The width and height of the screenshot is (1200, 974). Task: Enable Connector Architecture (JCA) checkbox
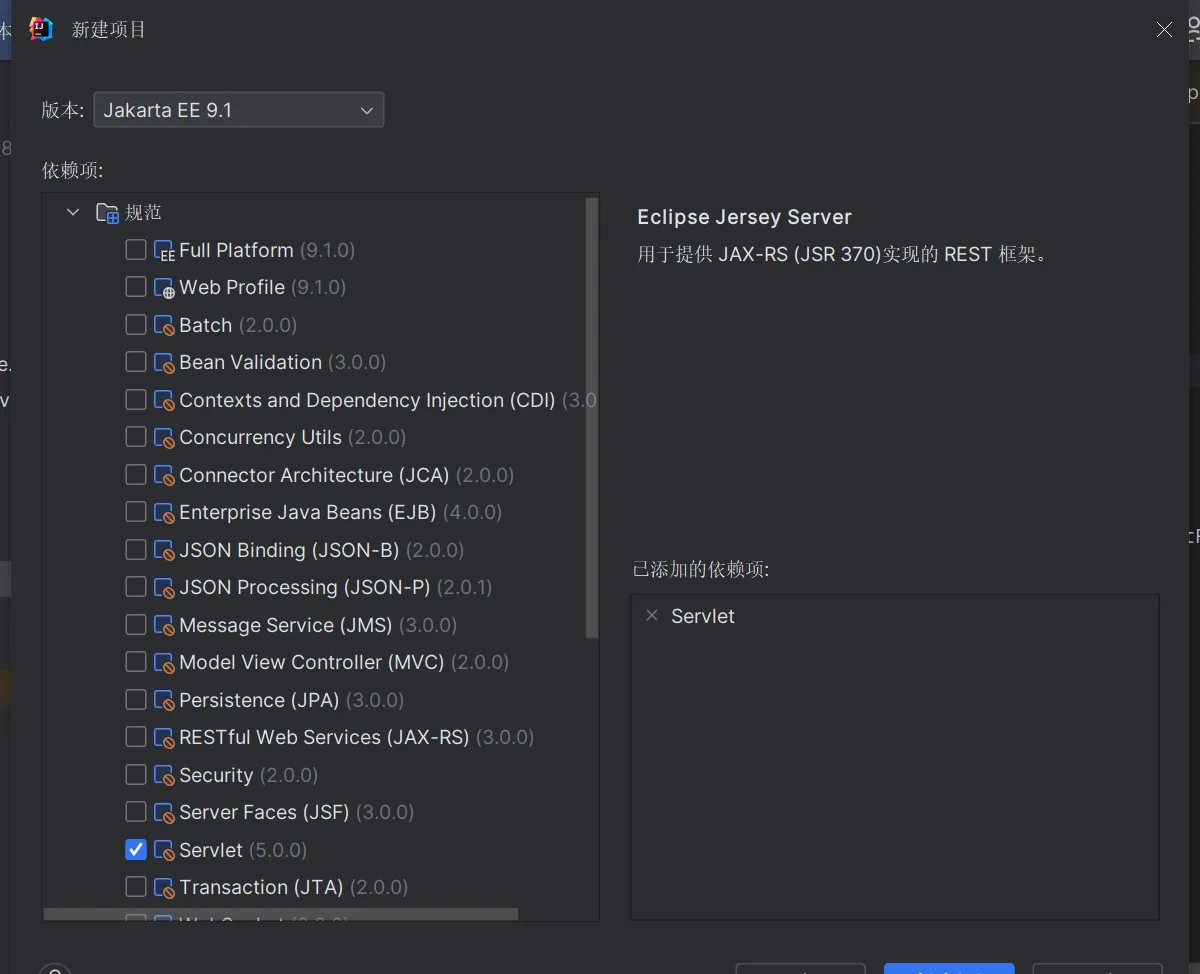click(x=136, y=474)
